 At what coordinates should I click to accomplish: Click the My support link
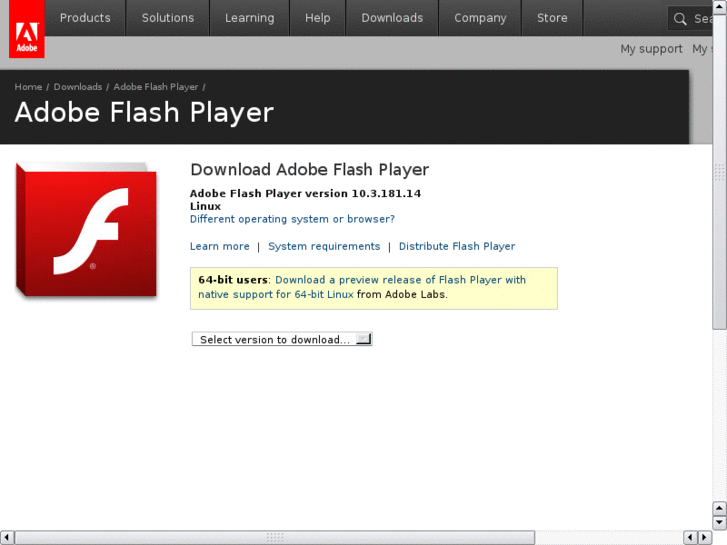pyautogui.click(x=651, y=49)
